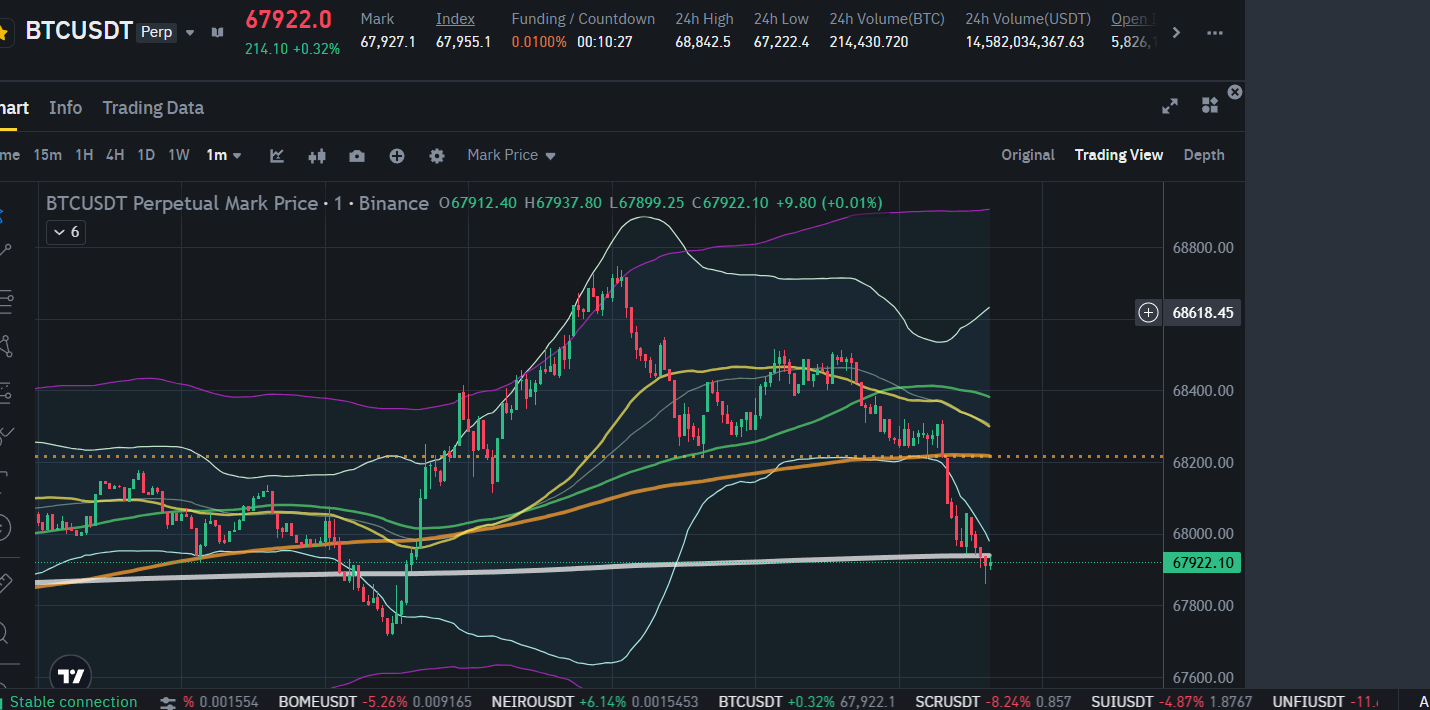Click the plus icon on the price axis

pyautogui.click(x=1148, y=313)
